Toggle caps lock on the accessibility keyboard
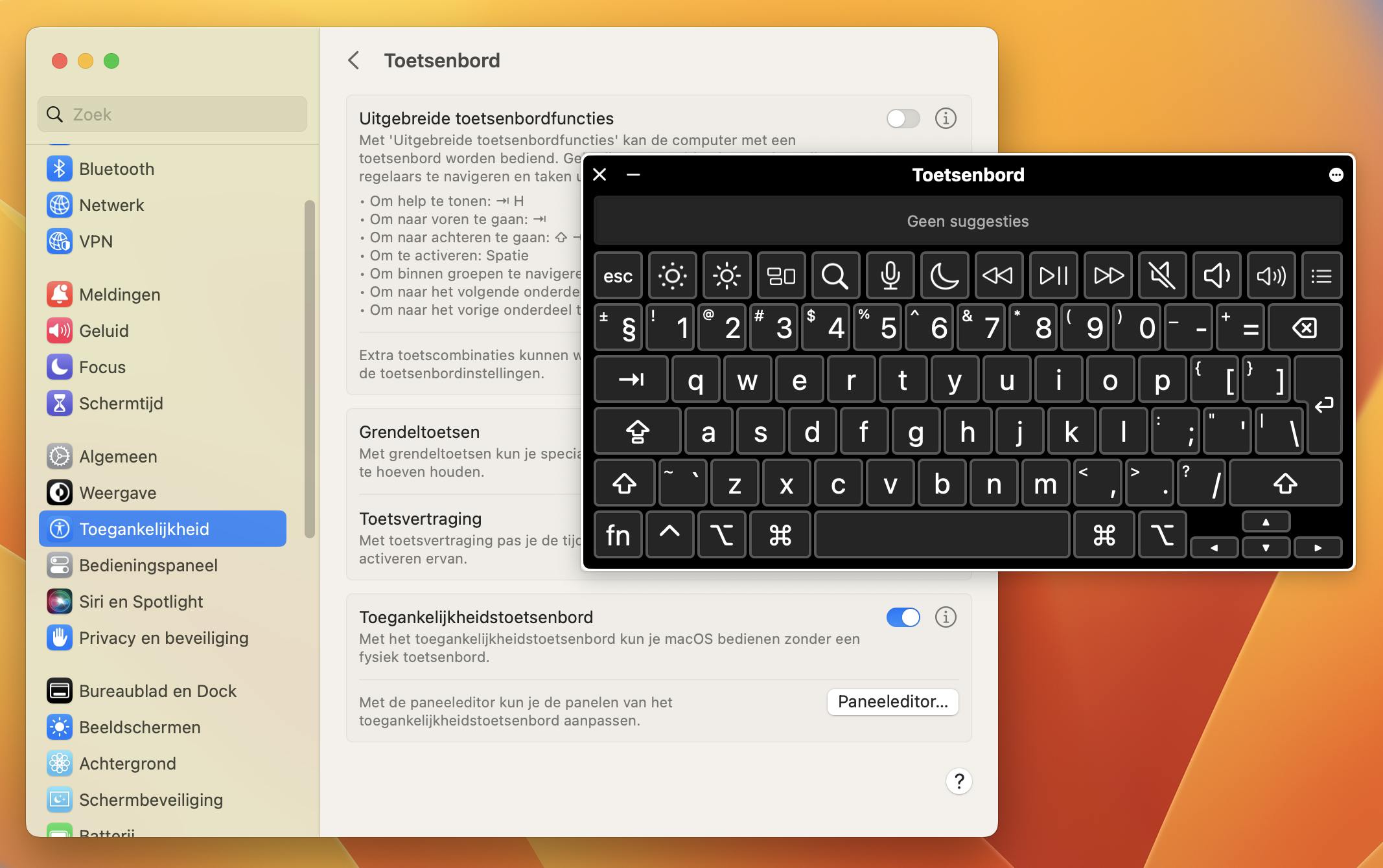The height and width of the screenshot is (868, 1383). coord(636,431)
